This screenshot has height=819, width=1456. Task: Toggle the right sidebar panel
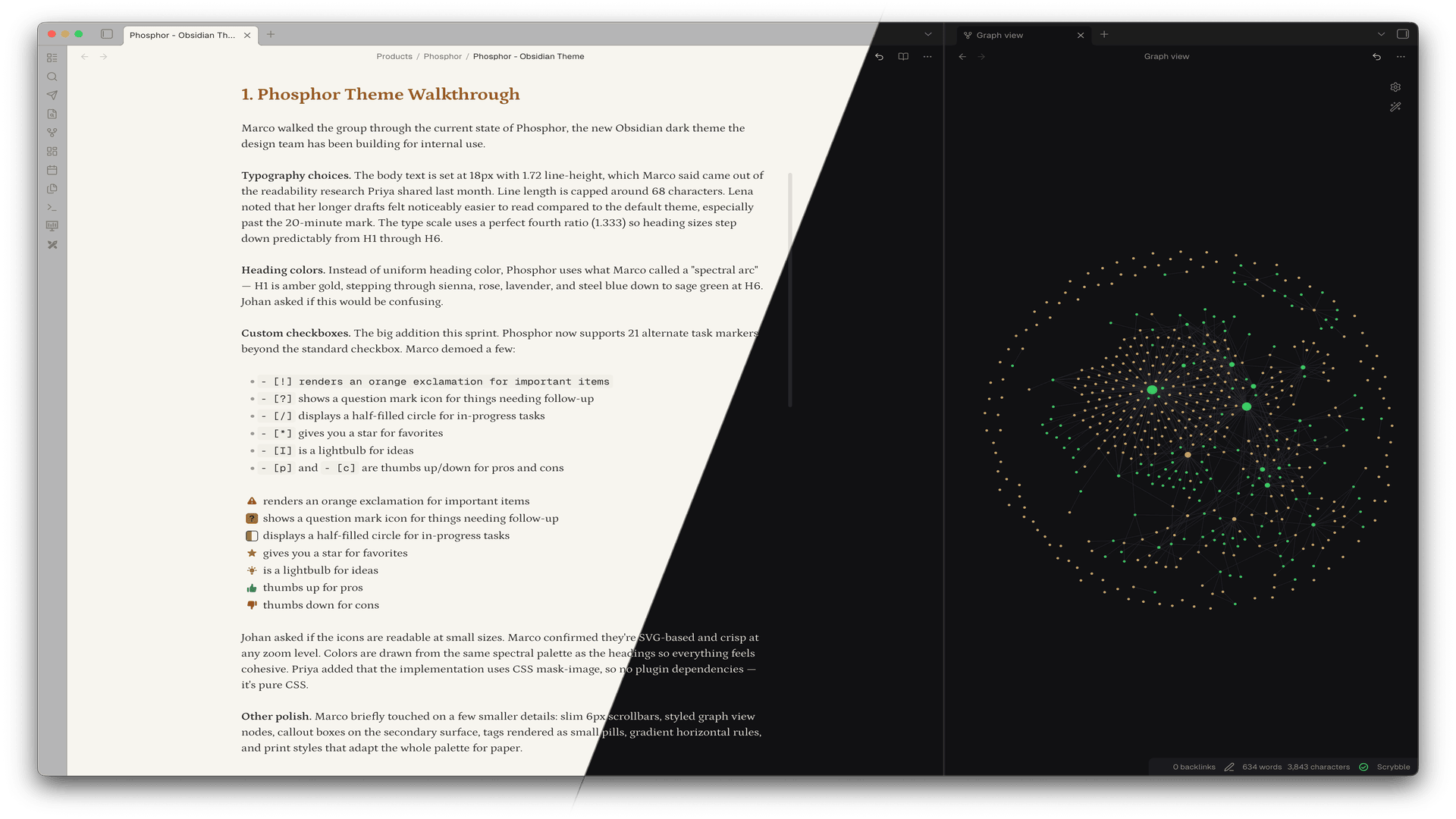point(1403,34)
